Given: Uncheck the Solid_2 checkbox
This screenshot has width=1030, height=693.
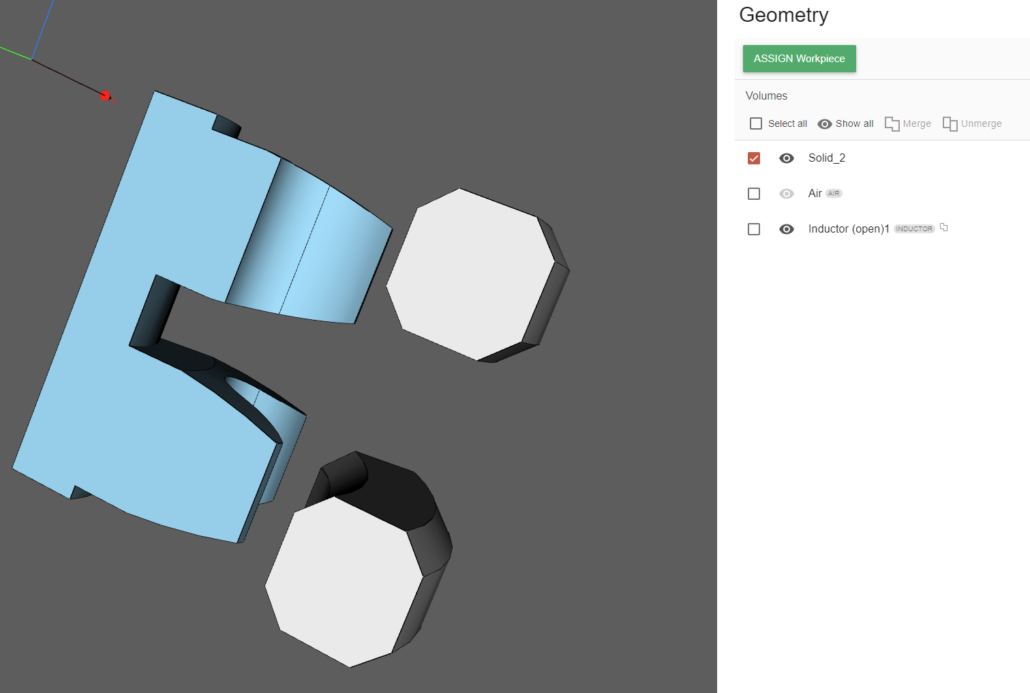Looking at the screenshot, I should 754,158.
